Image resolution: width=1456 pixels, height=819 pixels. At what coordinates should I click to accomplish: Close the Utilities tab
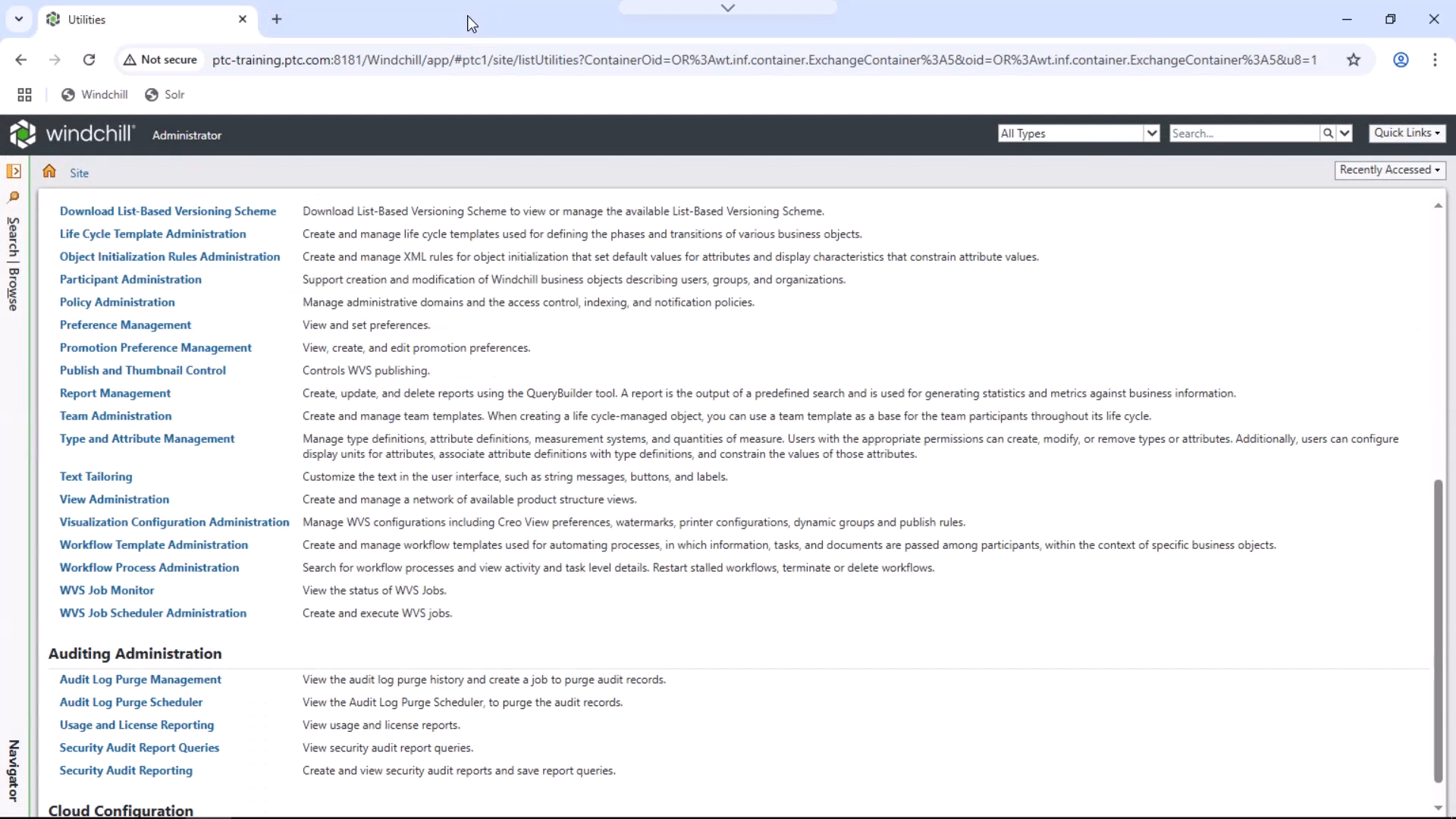click(x=243, y=20)
